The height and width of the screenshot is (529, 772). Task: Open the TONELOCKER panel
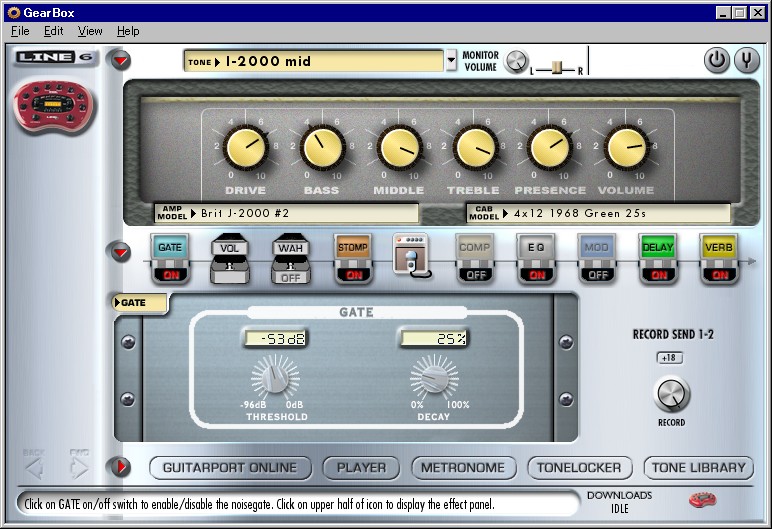(x=579, y=467)
